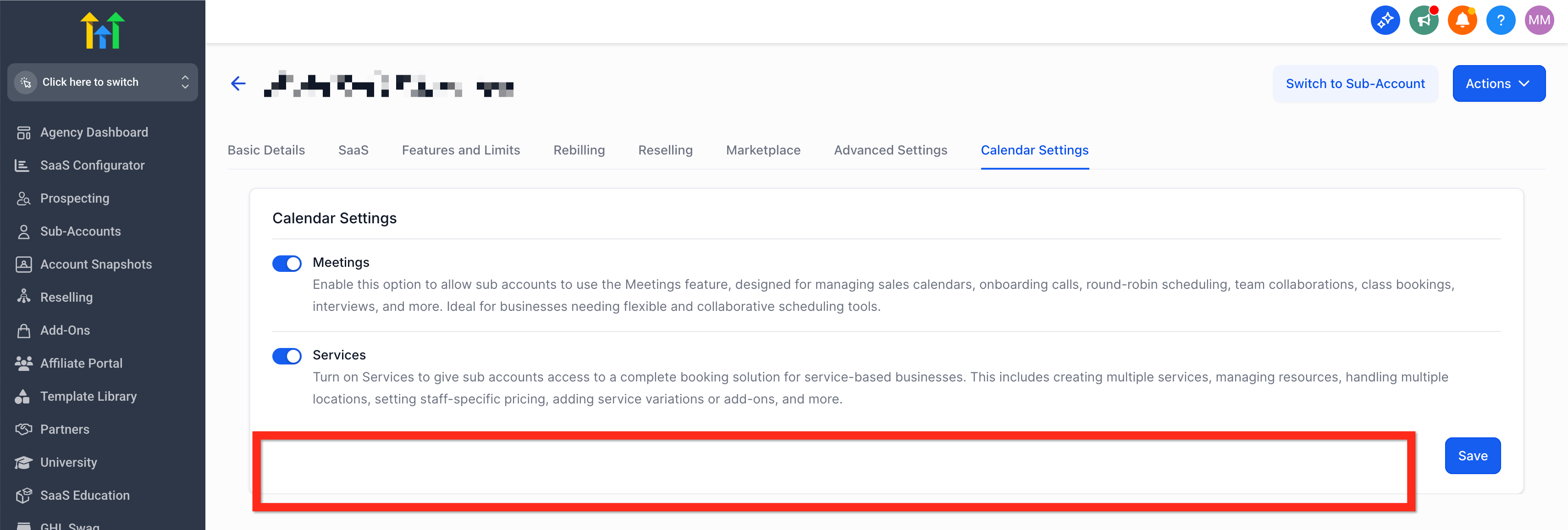
Task: Open the help question mark icon
Action: coord(1501,21)
